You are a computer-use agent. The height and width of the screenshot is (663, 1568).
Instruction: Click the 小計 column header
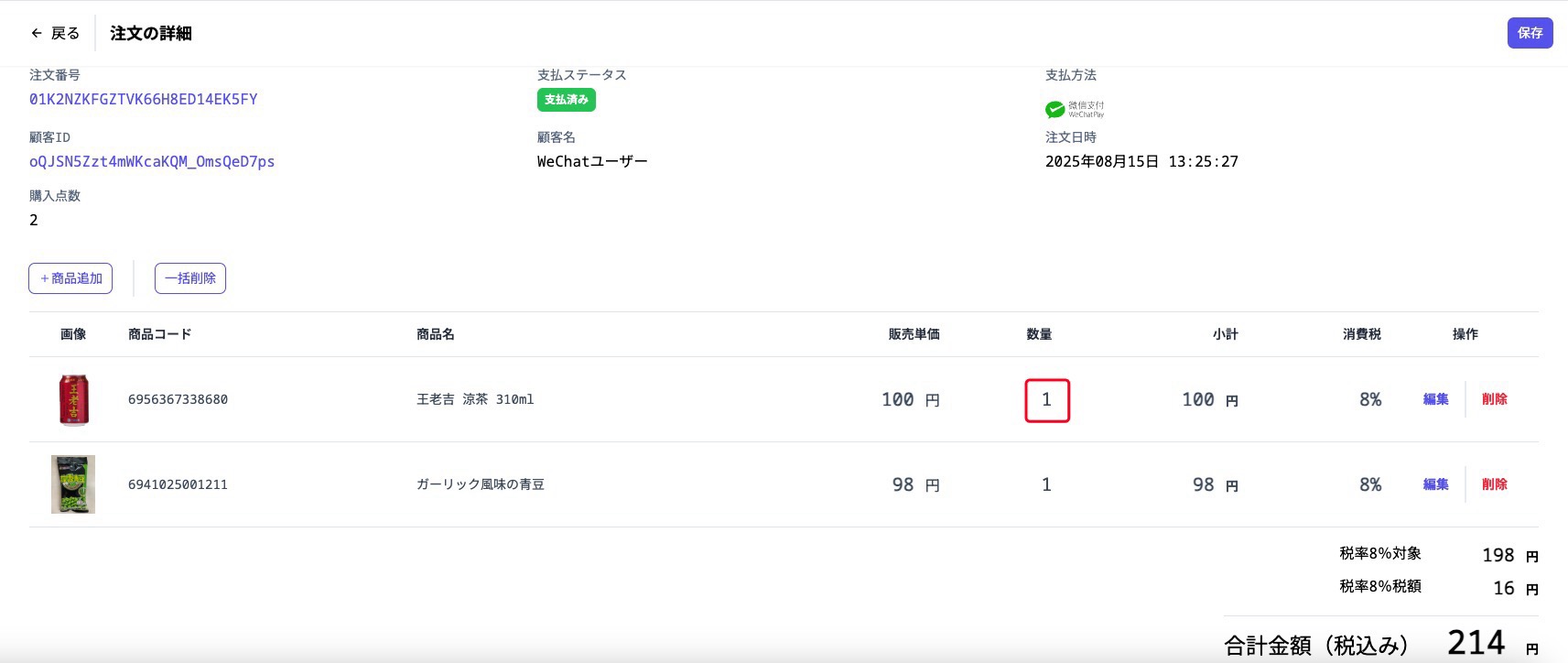click(x=1226, y=334)
